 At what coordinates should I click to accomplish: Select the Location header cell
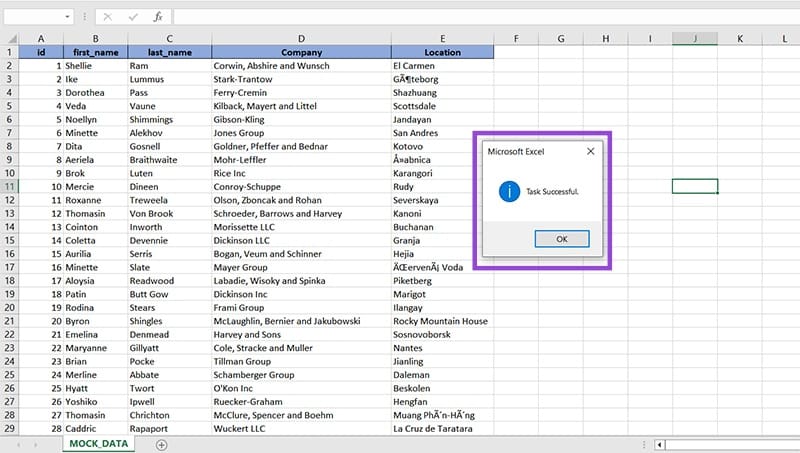click(x=442, y=52)
